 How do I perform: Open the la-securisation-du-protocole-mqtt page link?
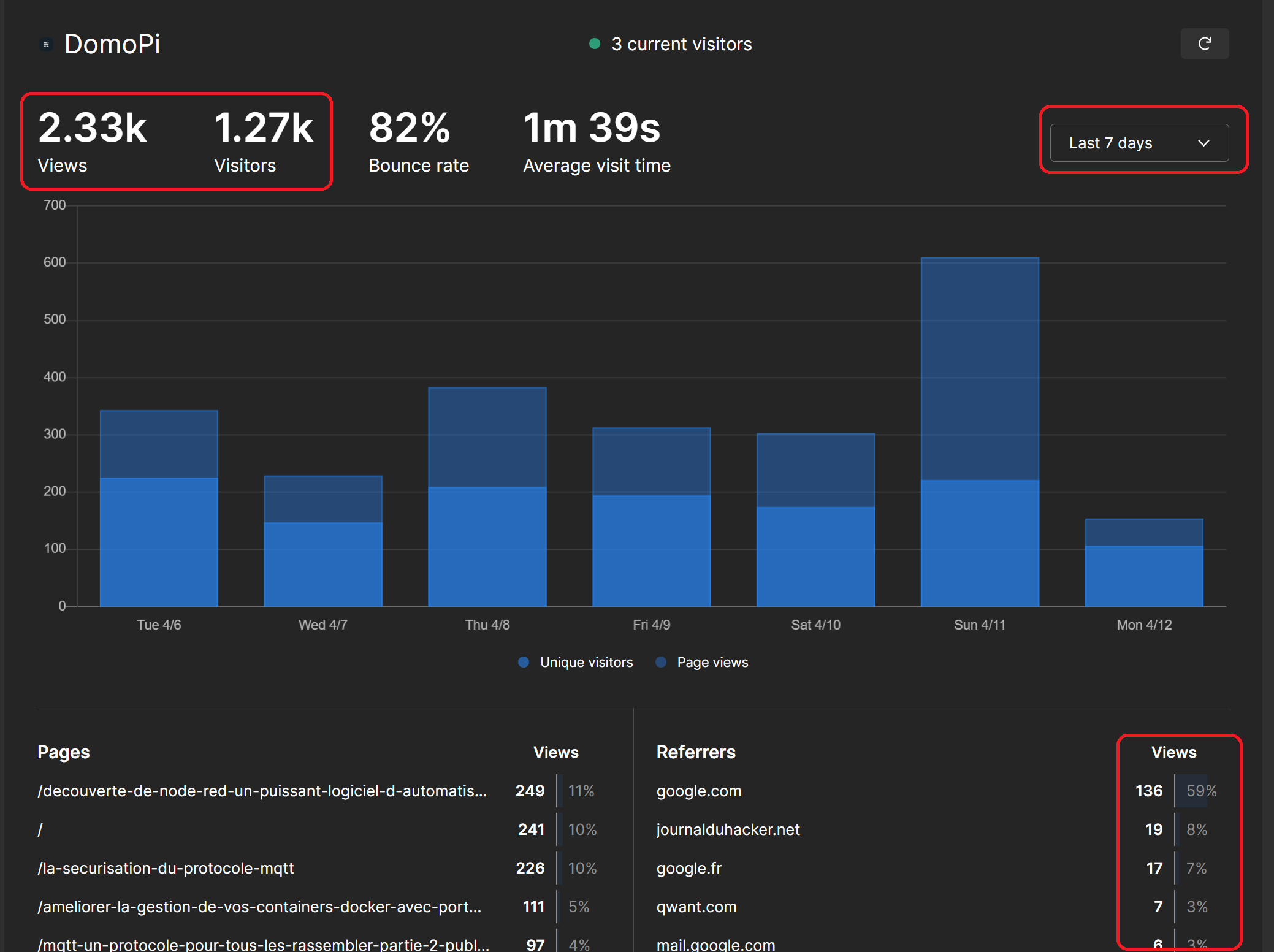(166, 868)
